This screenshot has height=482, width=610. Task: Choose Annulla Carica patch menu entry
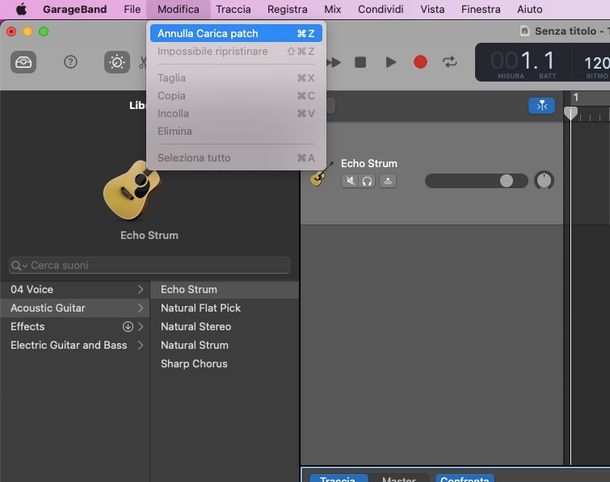236,33
